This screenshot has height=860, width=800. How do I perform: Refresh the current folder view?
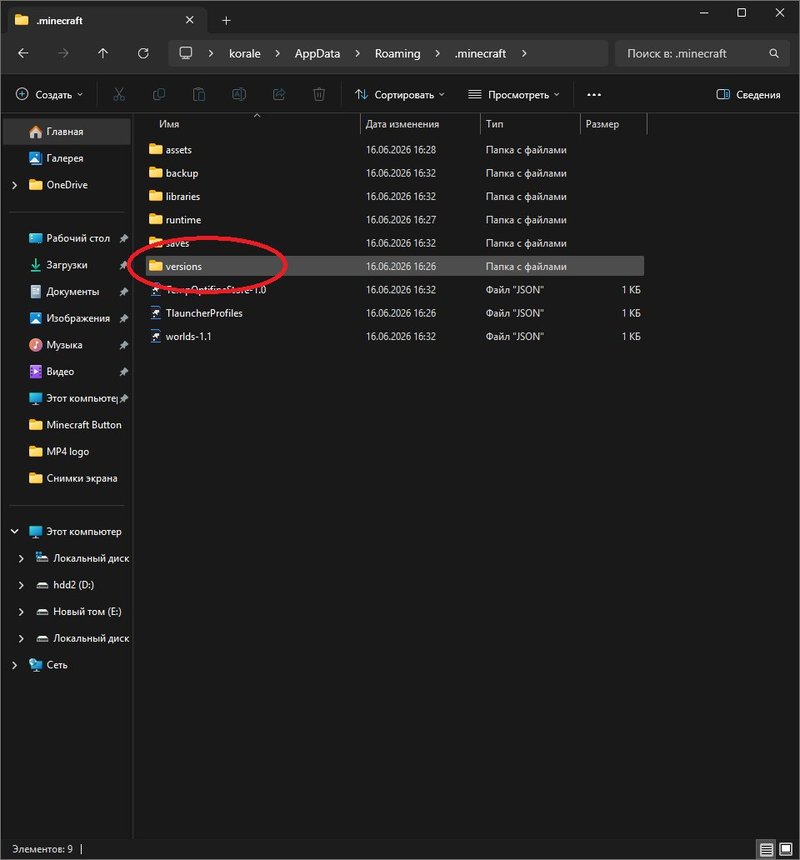pyautogui.click(x=143, y=53)
